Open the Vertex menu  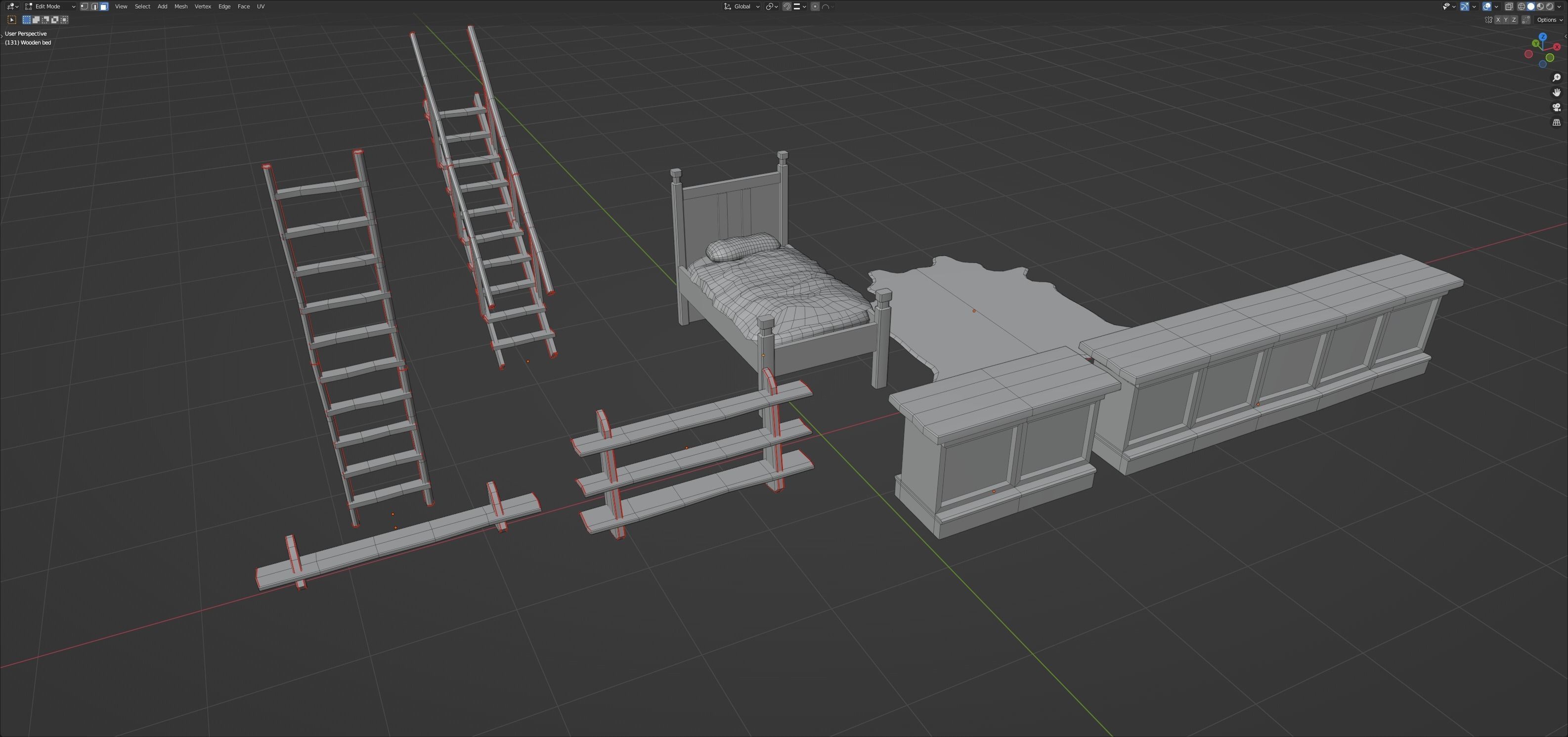203,6
